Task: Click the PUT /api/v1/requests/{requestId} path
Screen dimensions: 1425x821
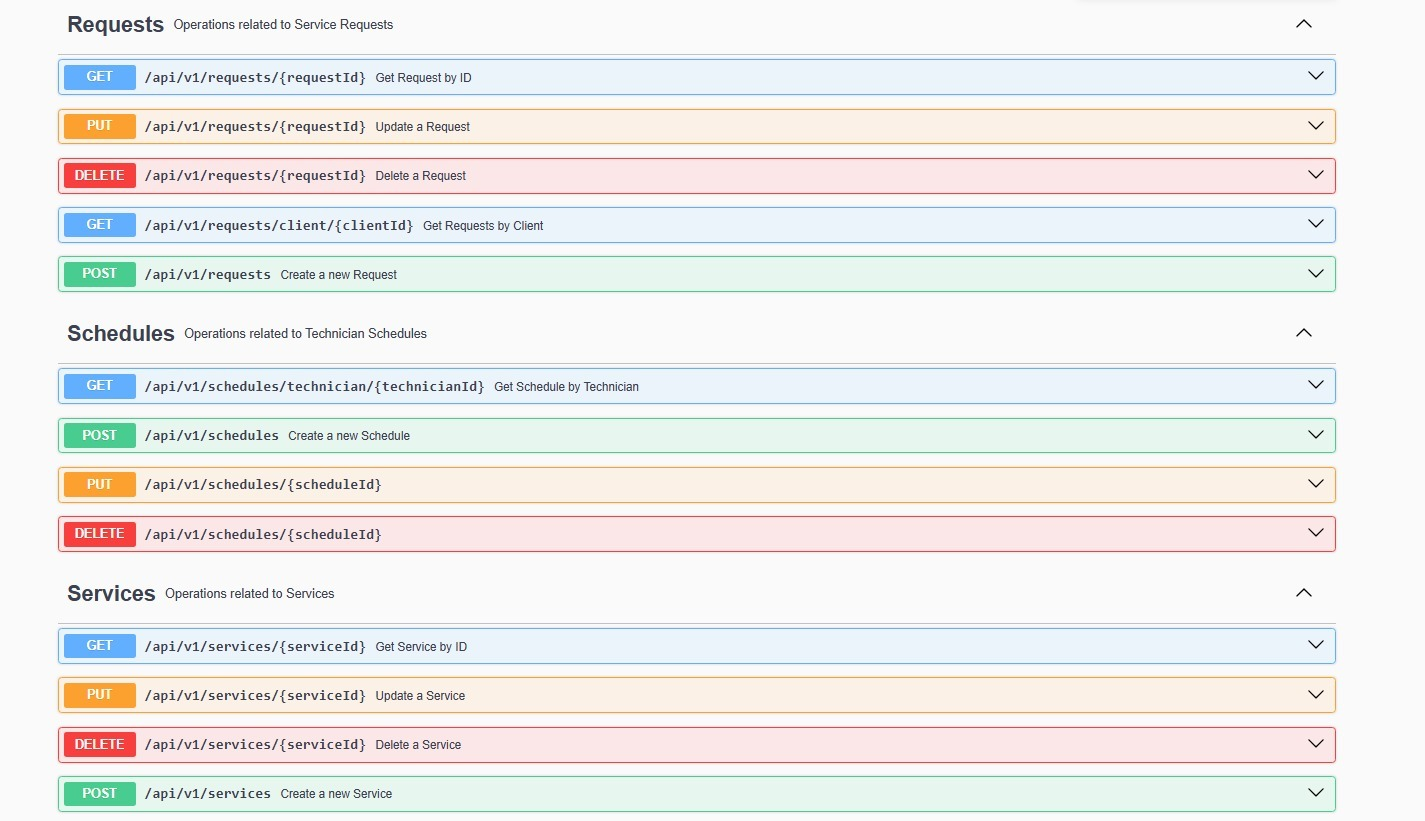Action: tap(255, 126)
